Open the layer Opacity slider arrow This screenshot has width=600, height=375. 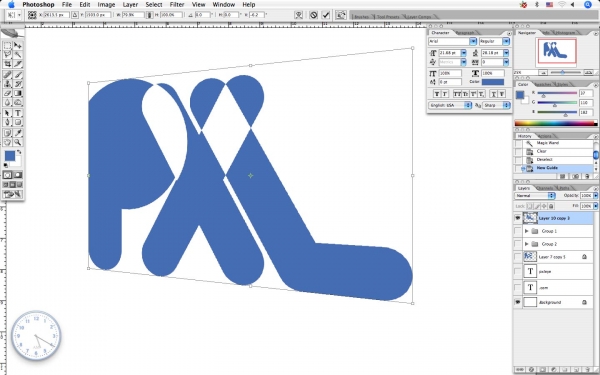click(x=595, y=196)
